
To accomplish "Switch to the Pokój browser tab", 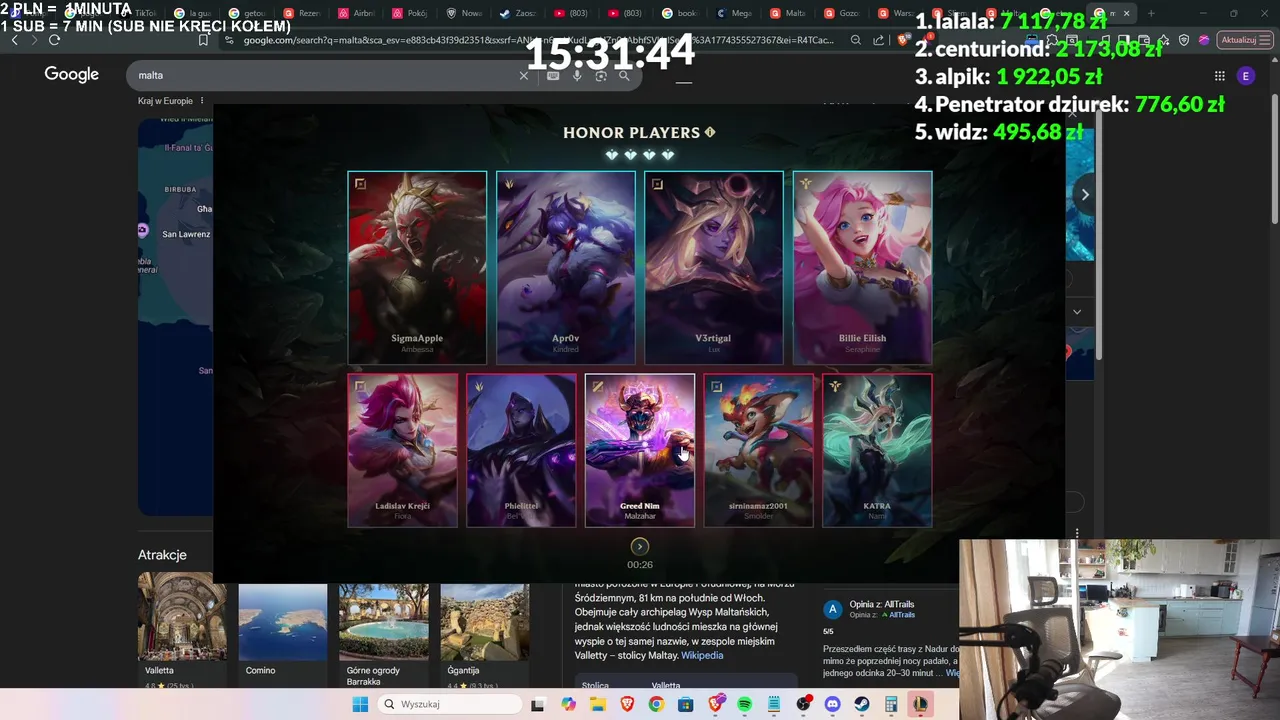I will click(x=411, y=14).
